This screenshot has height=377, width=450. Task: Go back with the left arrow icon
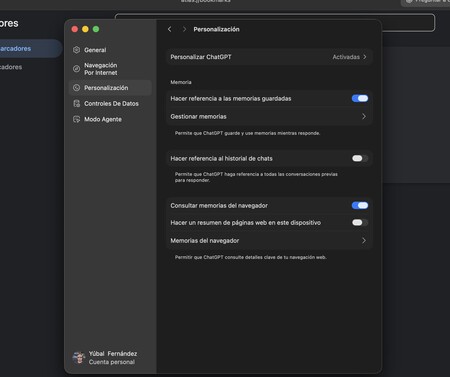(170, 29)
